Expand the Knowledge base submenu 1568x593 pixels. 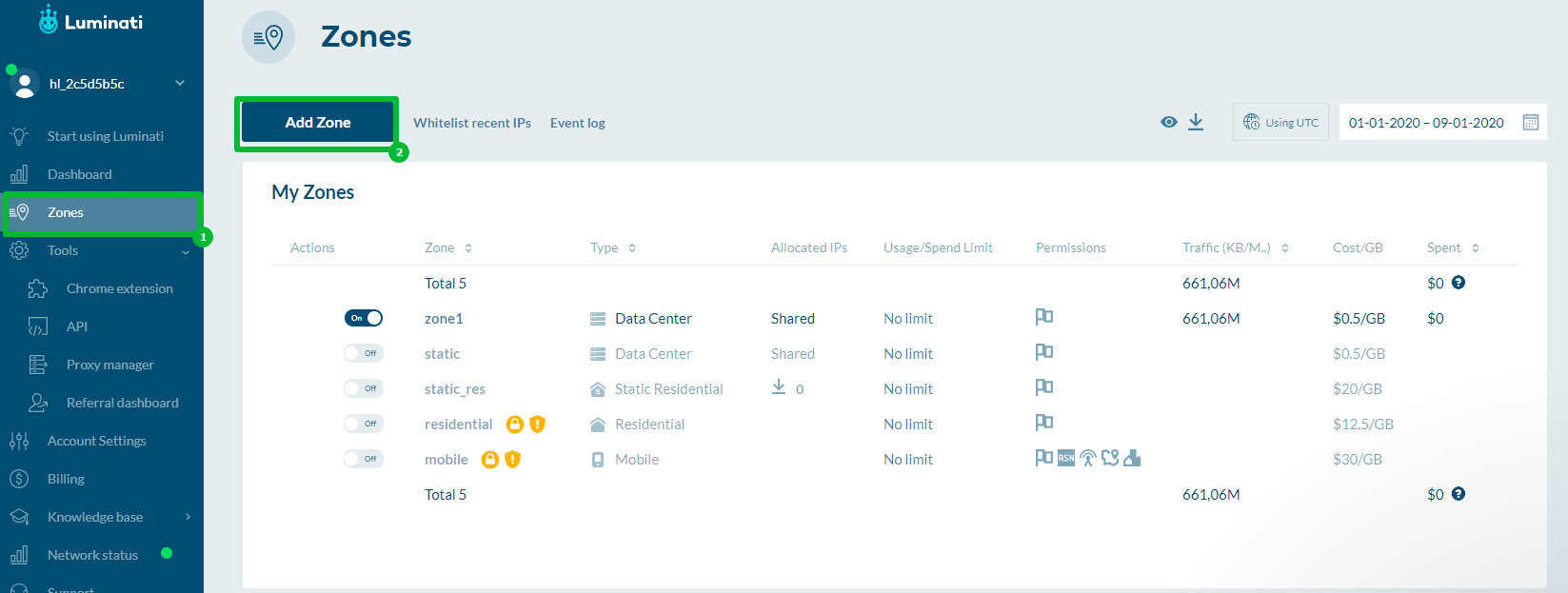(188, 517)
